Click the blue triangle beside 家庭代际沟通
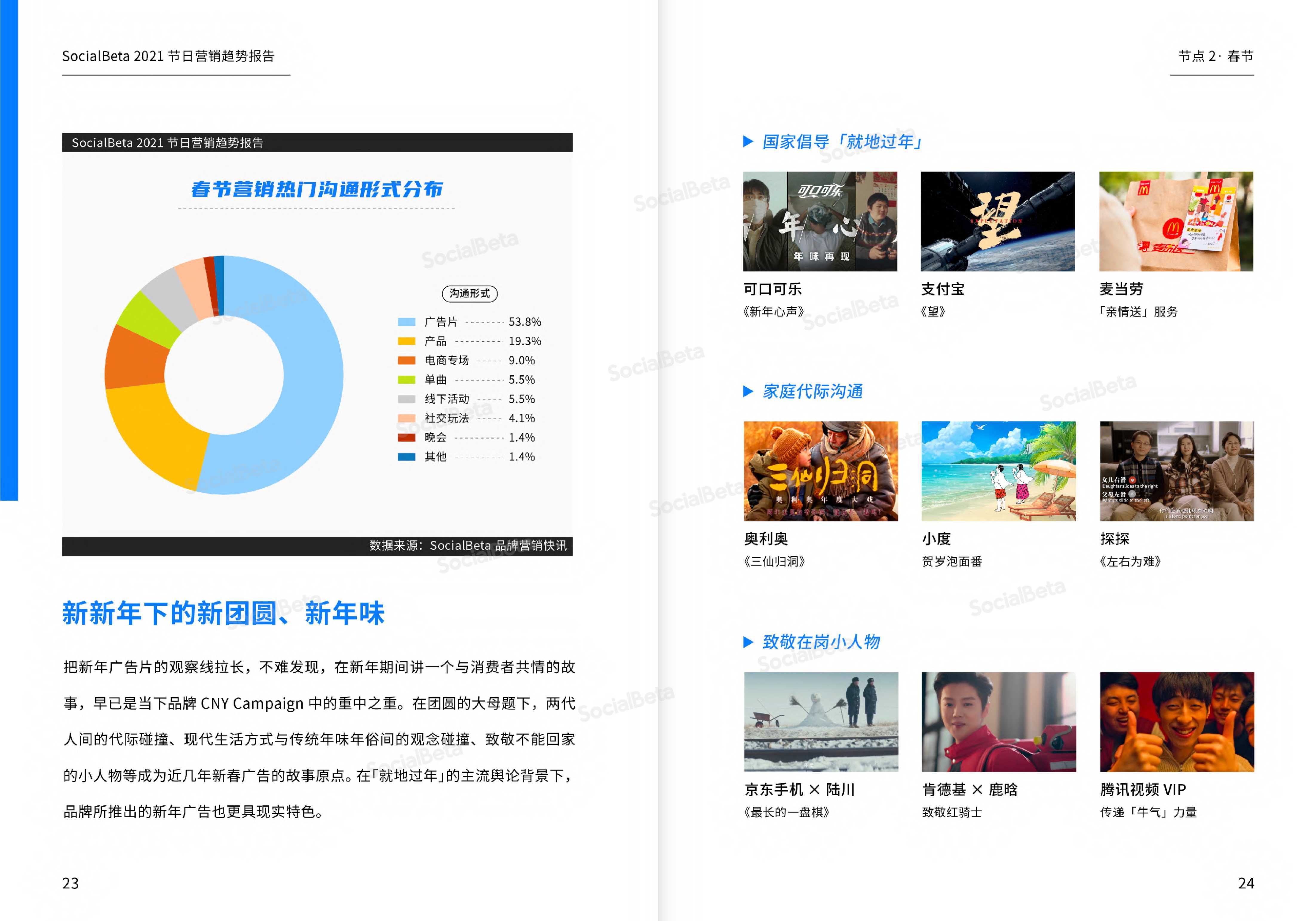Viewport: 1316px width, 921px height. click(748, 391)
